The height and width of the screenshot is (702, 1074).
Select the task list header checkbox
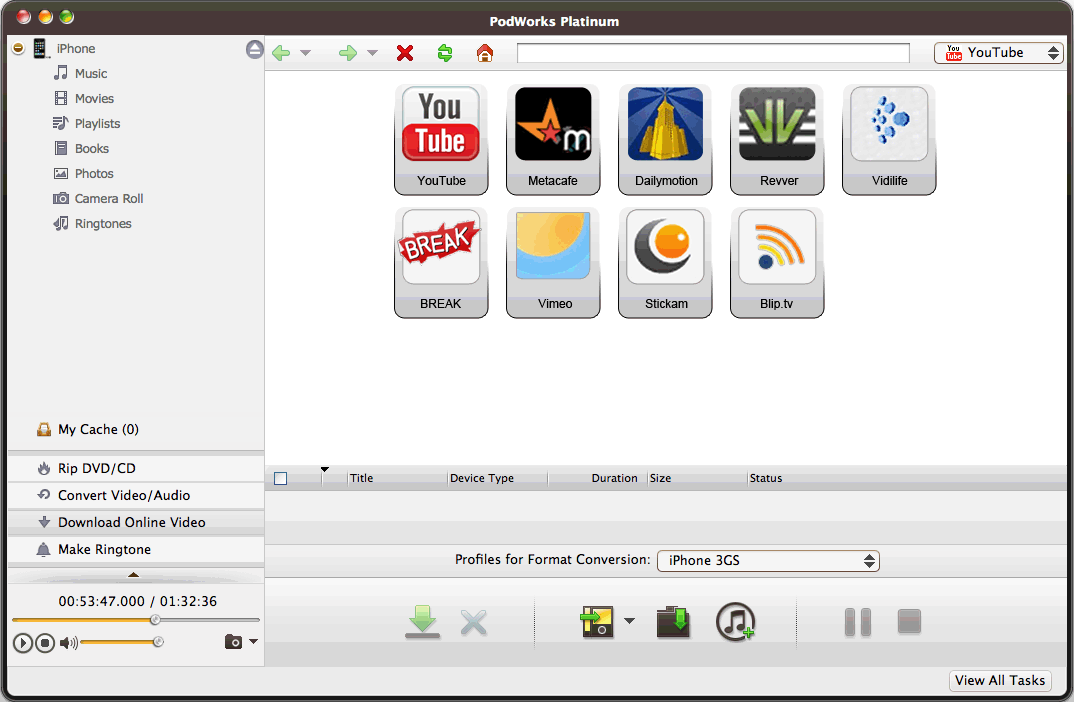click(280, 478)
